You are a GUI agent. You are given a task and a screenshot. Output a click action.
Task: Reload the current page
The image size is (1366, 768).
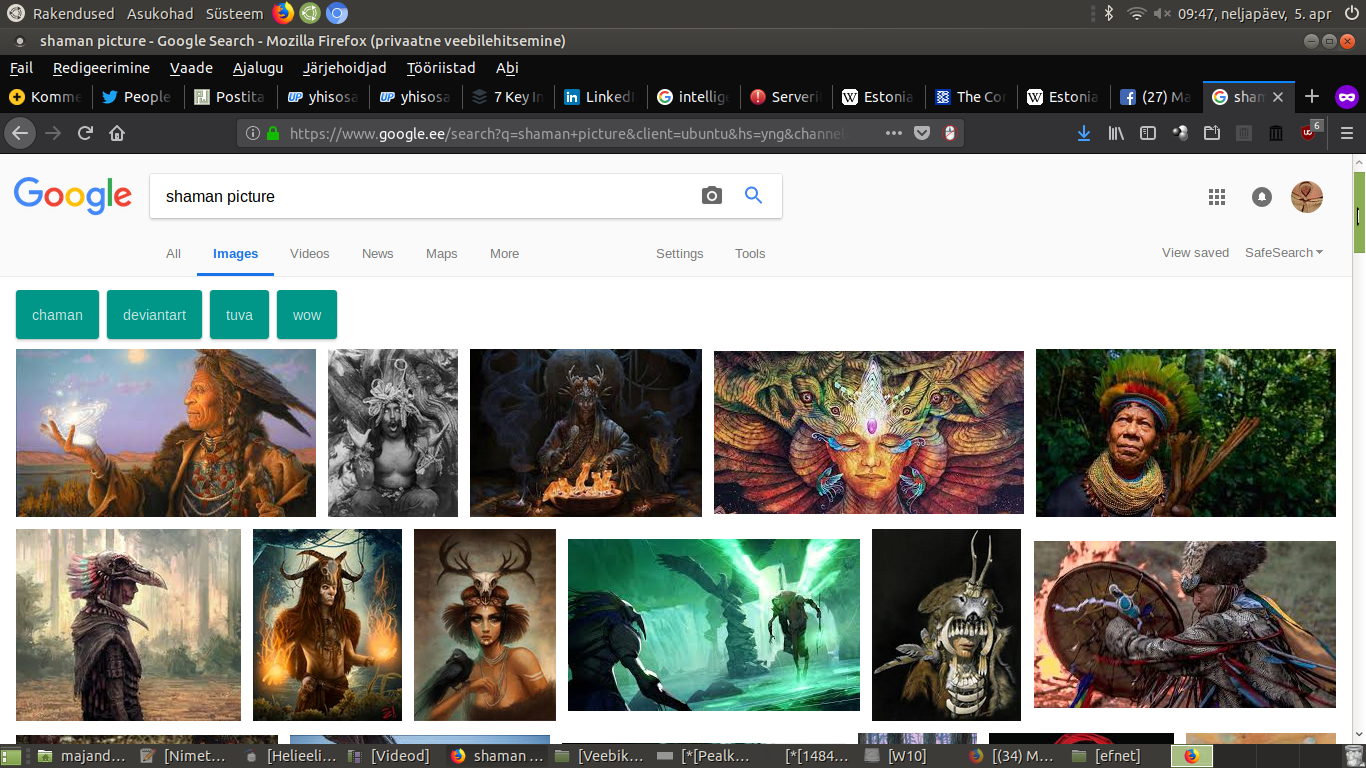(x=85, y=133)
